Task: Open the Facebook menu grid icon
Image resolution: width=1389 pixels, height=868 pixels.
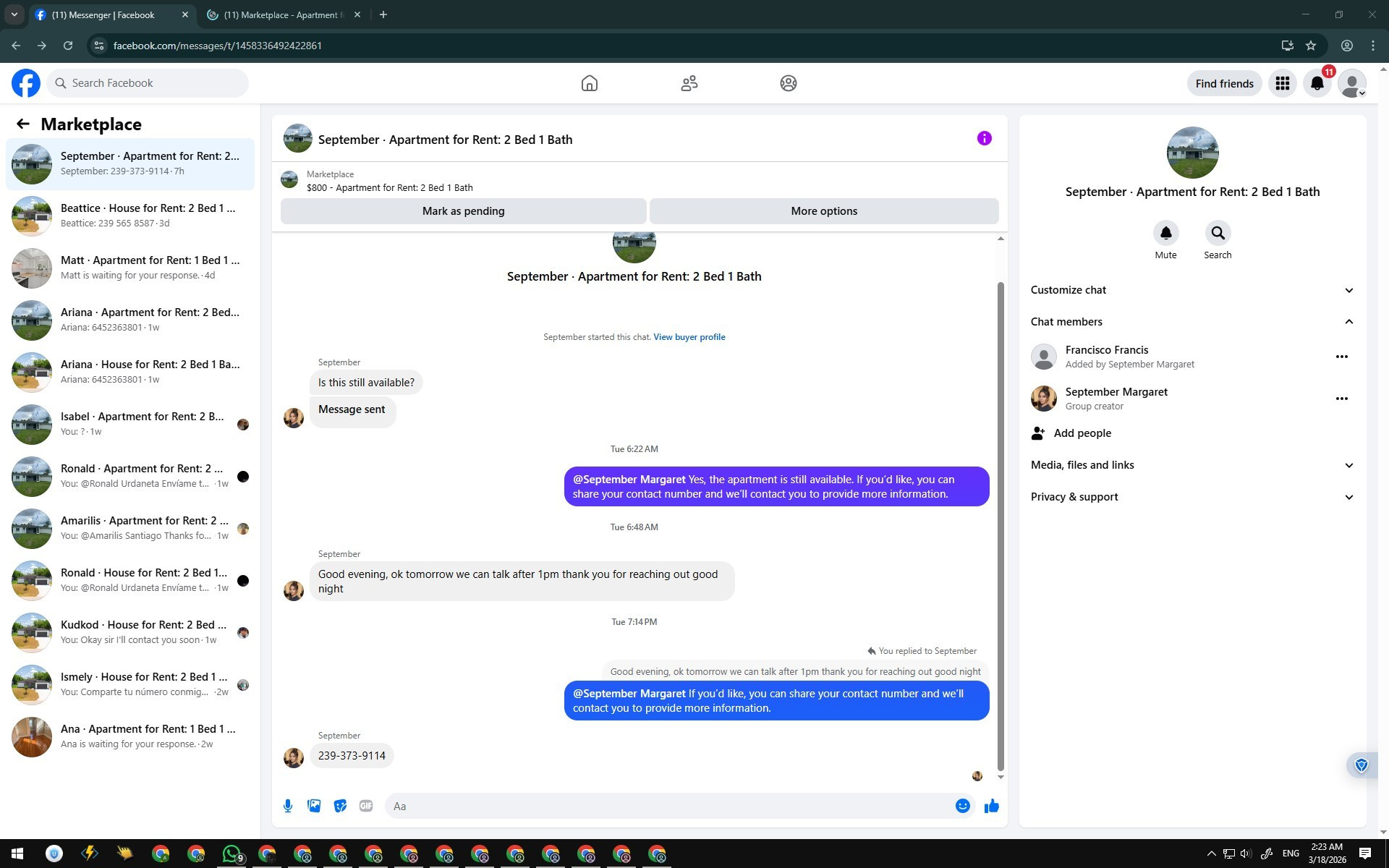Action: (1283, 83)
